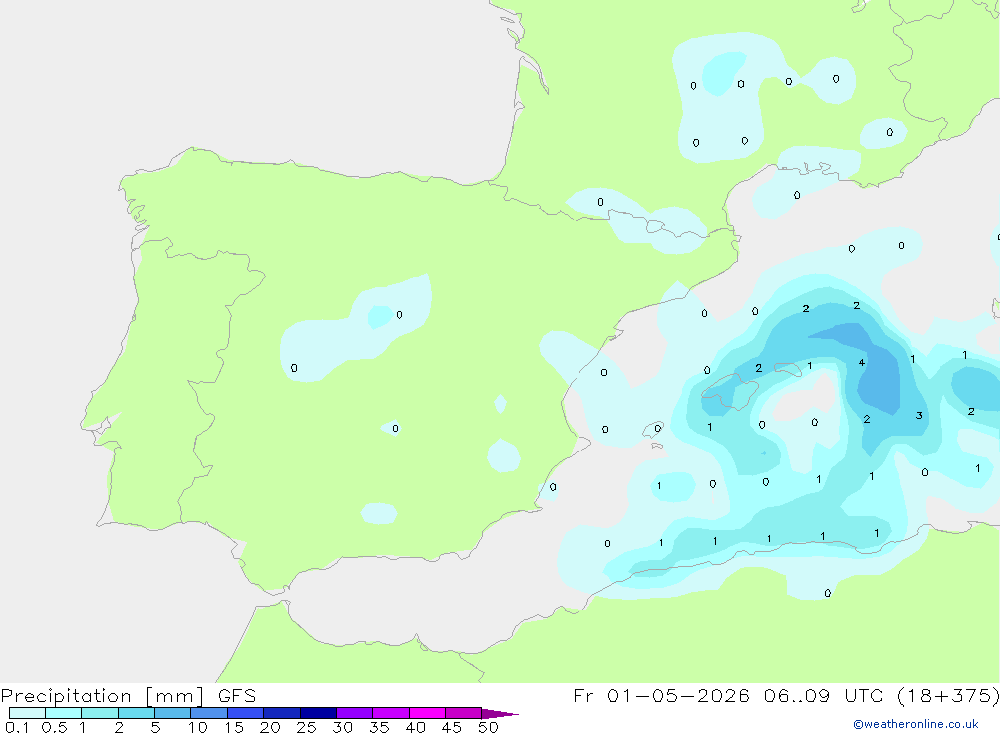The width and height of the screenshot is (1000, 733).
Task: Select the legend swatch between 2 and 5
Action: click(x=136, y=713)
